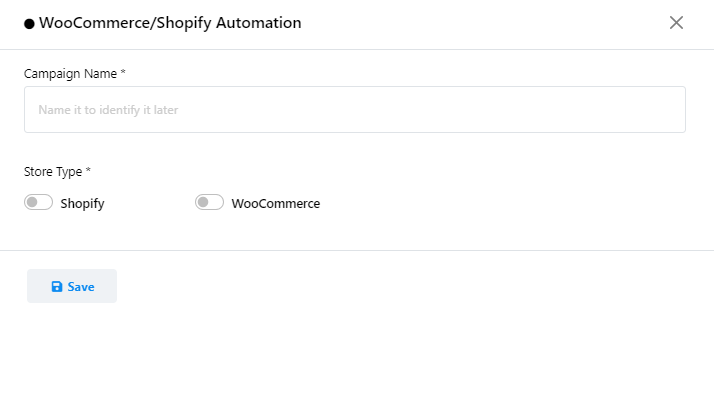The image size is (714, 407).
Task: Click the Shopify label text
Action: (x=82, y=204)
